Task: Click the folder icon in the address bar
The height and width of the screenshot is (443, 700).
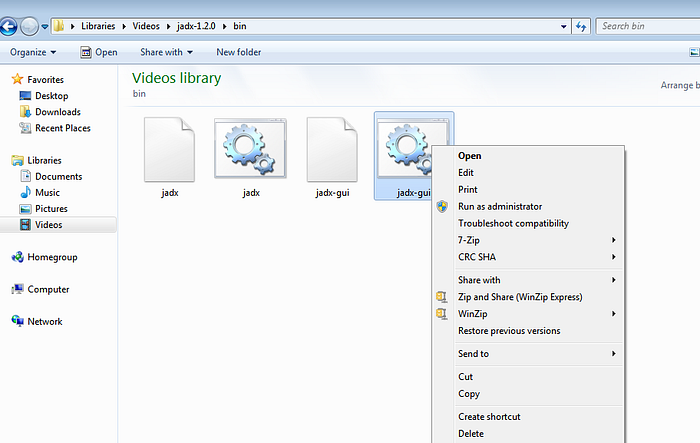Action: pyautogui.click(x=58, y=26)
